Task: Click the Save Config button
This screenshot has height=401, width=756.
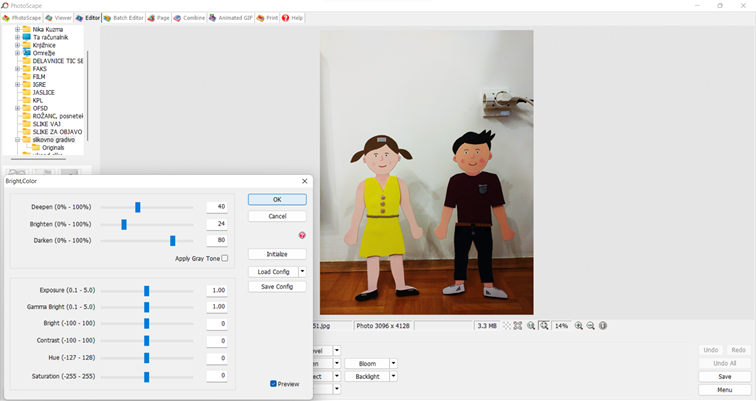Action: [x=277, y=286]
